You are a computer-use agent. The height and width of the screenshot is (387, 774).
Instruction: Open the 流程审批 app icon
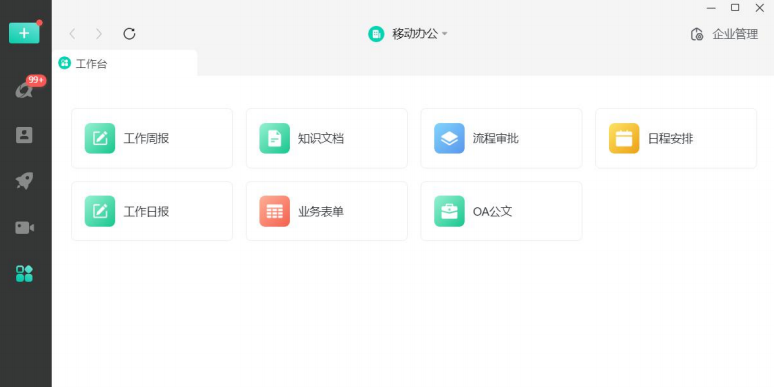(449, 138)
